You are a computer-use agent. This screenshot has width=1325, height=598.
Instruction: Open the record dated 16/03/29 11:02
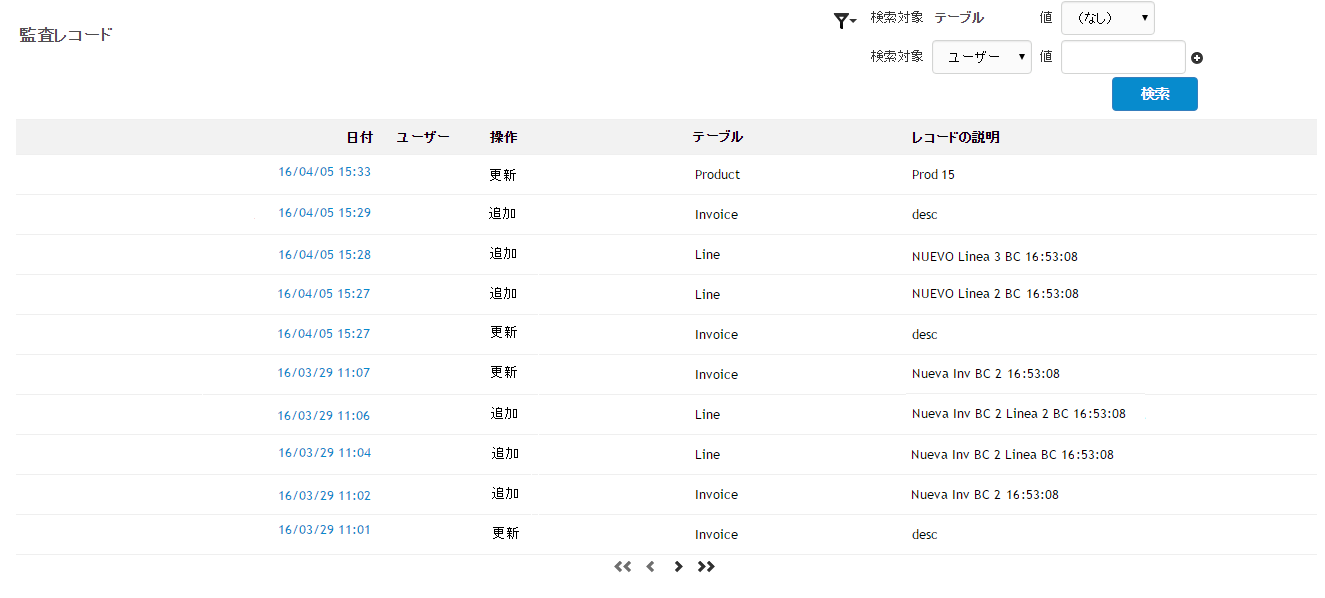(x=324, y=496)
